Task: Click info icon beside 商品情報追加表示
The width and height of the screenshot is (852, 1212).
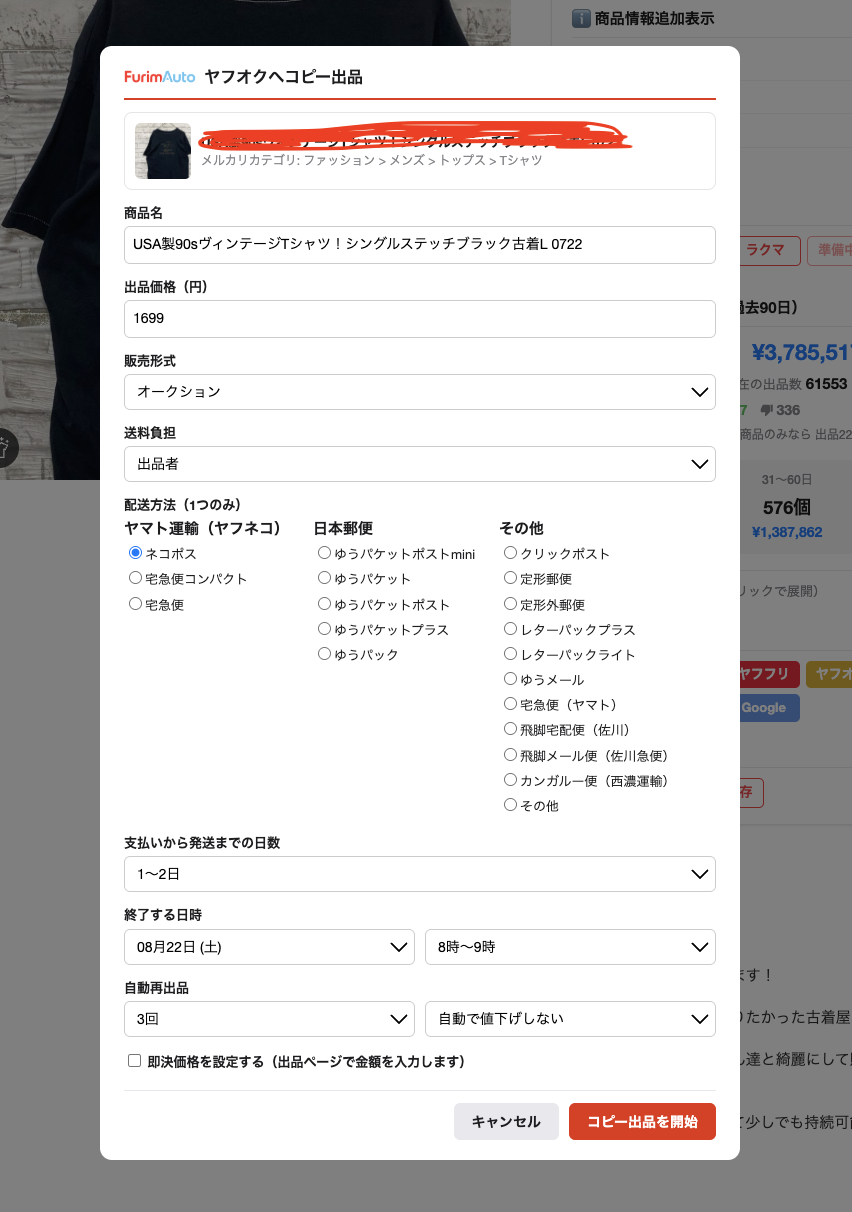Action: coord(580,18)
